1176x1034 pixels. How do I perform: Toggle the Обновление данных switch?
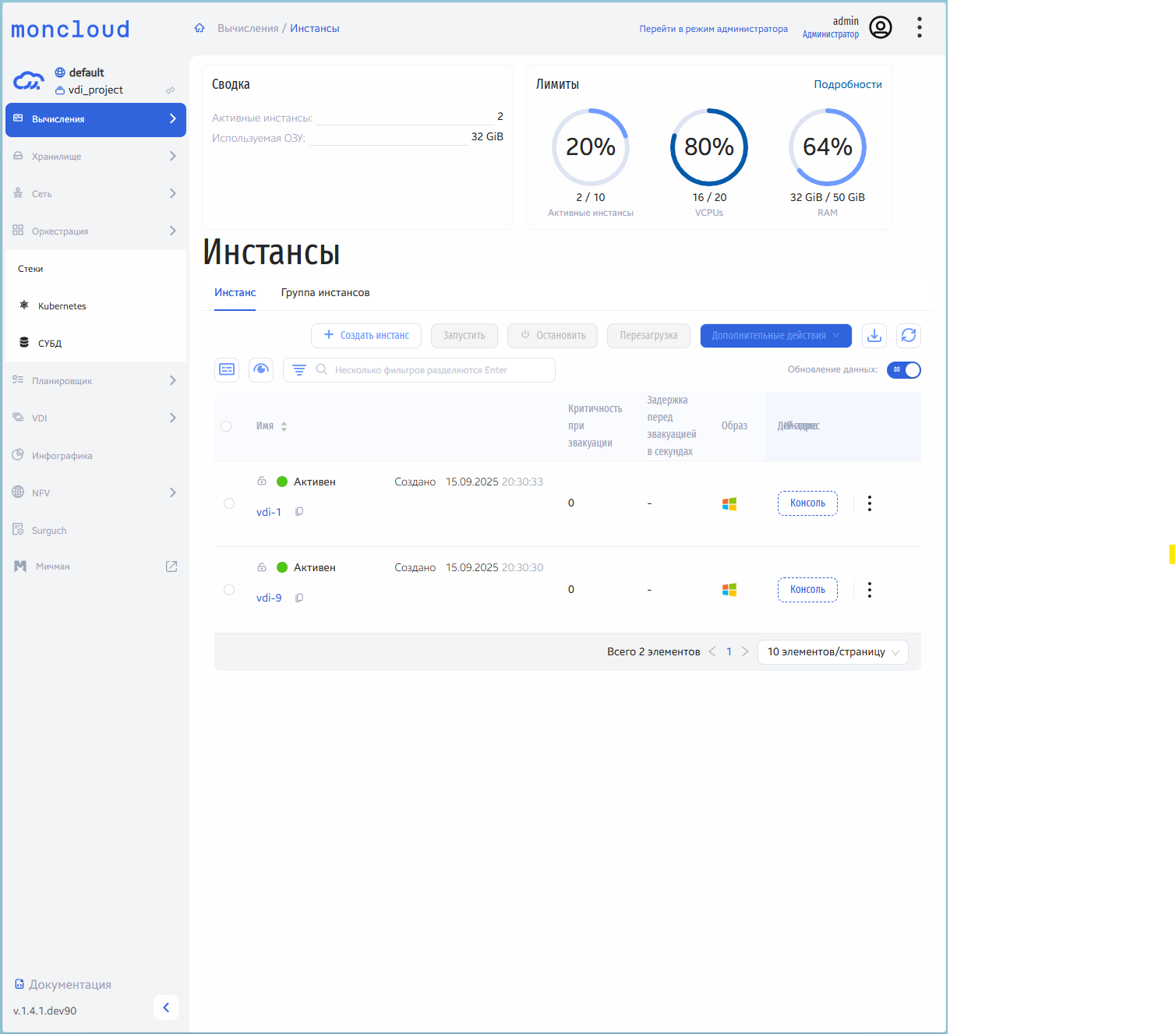[903, 370]
